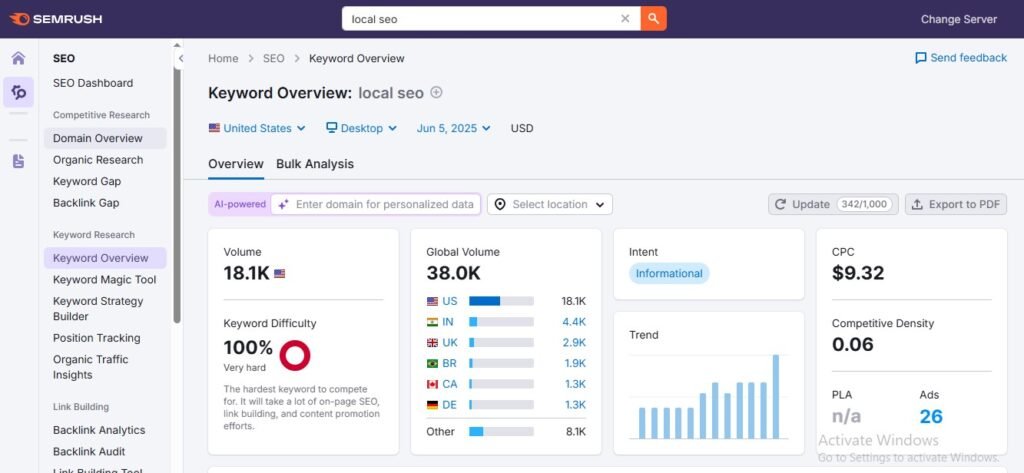Switch to the Overview tab
The height and width of the screenshot is (473, 1024).
[x=236, y=165]
